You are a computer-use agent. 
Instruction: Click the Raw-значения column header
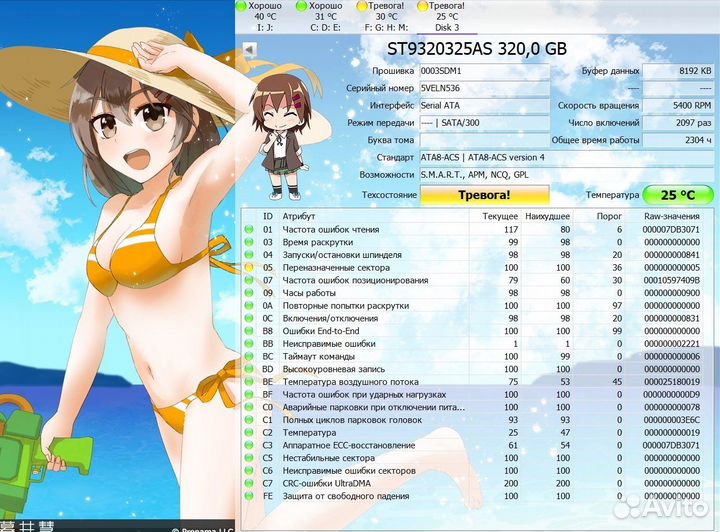point(672,216)
